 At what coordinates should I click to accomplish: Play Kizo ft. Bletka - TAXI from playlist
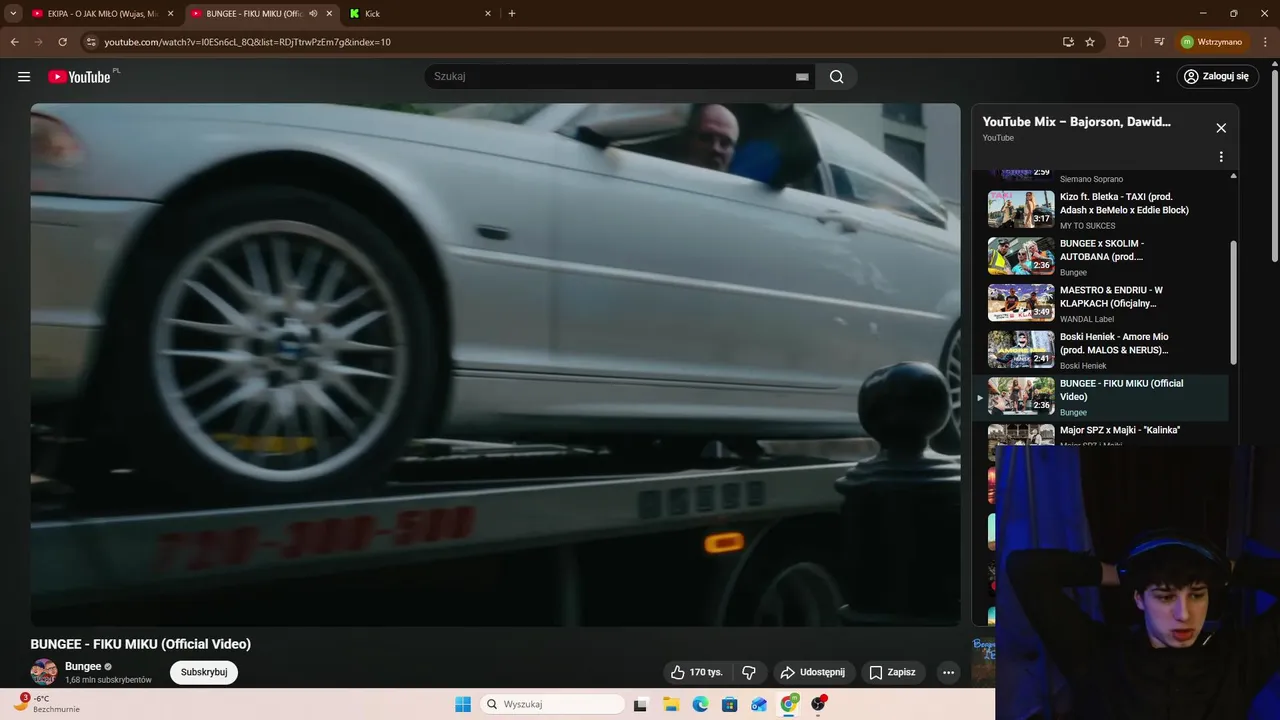[1100, 210]
